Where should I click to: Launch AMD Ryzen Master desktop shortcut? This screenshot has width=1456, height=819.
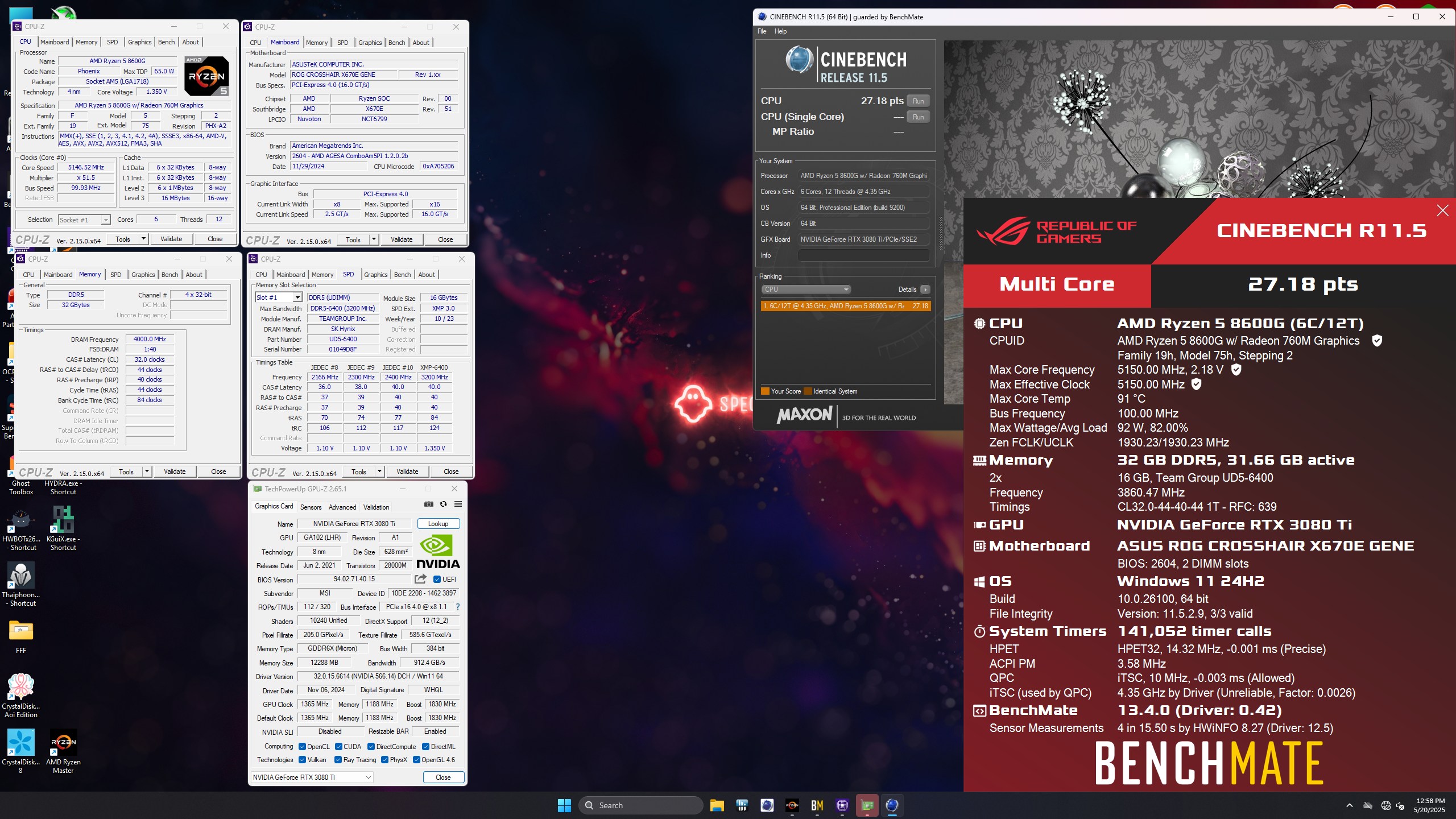63,752
